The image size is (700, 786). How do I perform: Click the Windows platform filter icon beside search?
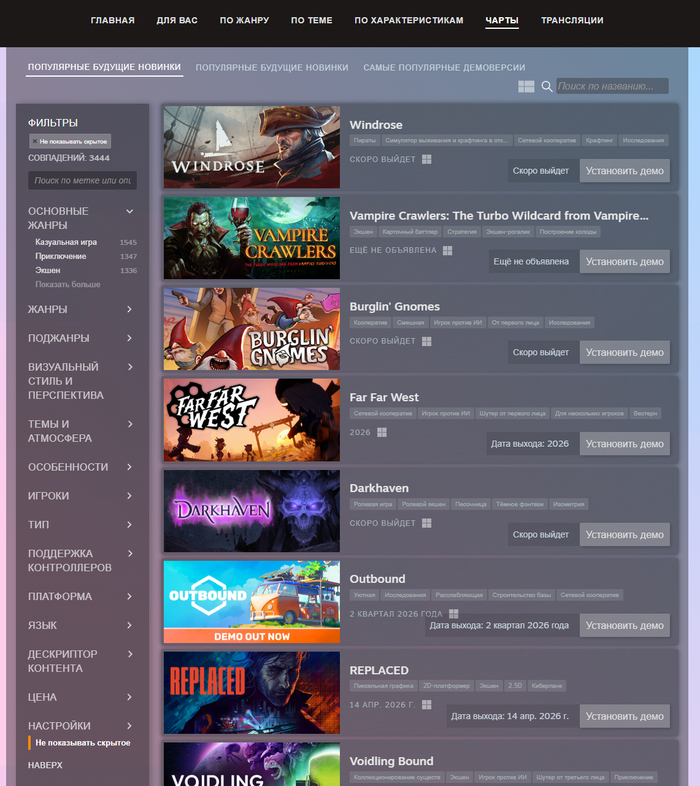point(526,87)
